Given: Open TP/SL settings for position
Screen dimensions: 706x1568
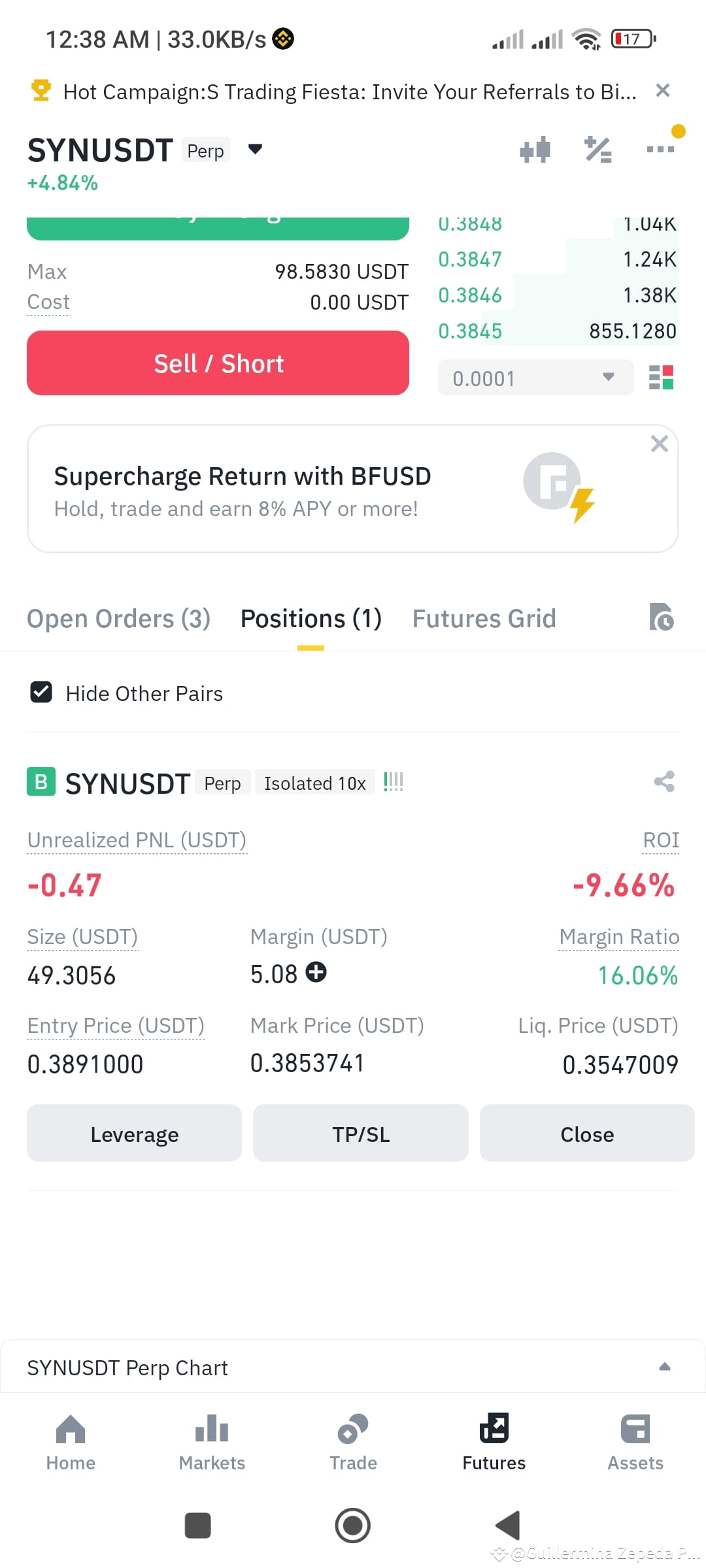Looking at the screenshot, I should [361, 1134].
